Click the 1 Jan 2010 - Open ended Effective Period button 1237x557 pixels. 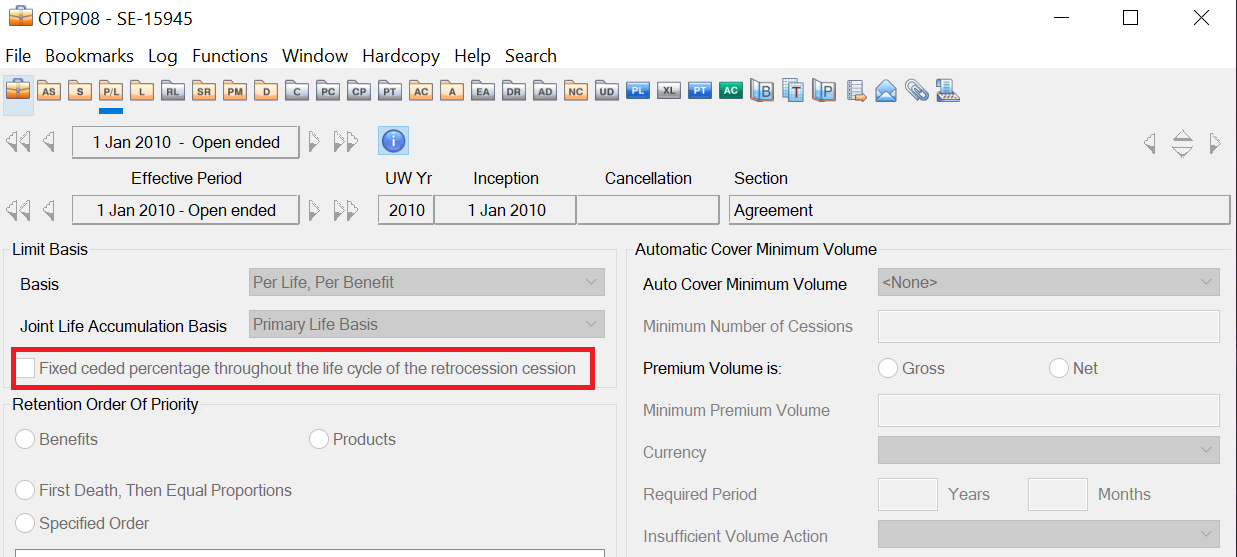coord(186,210)
